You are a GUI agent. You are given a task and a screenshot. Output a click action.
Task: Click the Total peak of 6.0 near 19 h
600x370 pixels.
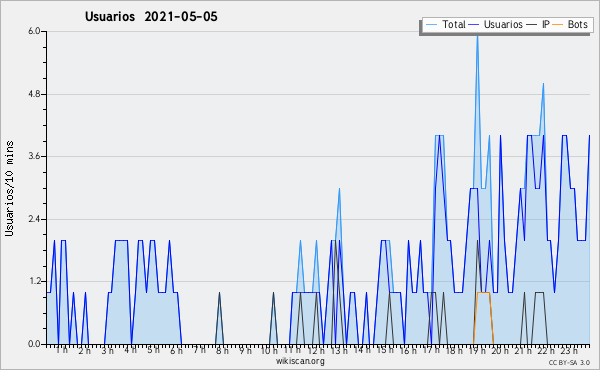477,35
